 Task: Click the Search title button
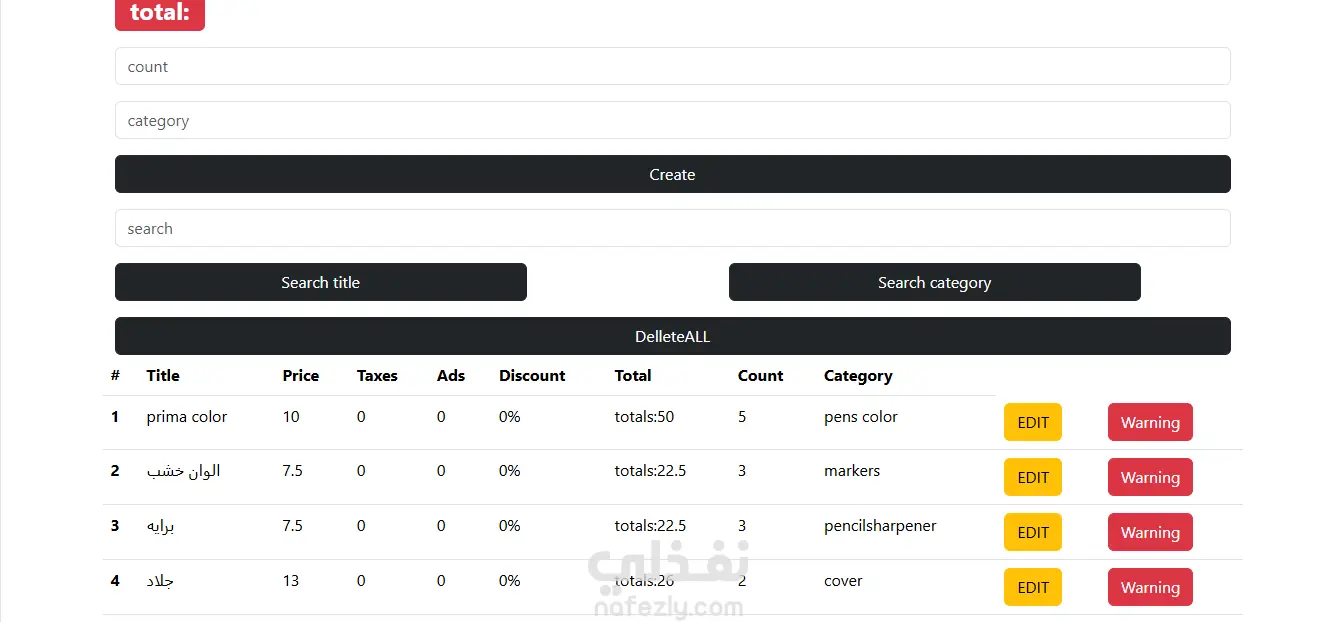320,283
